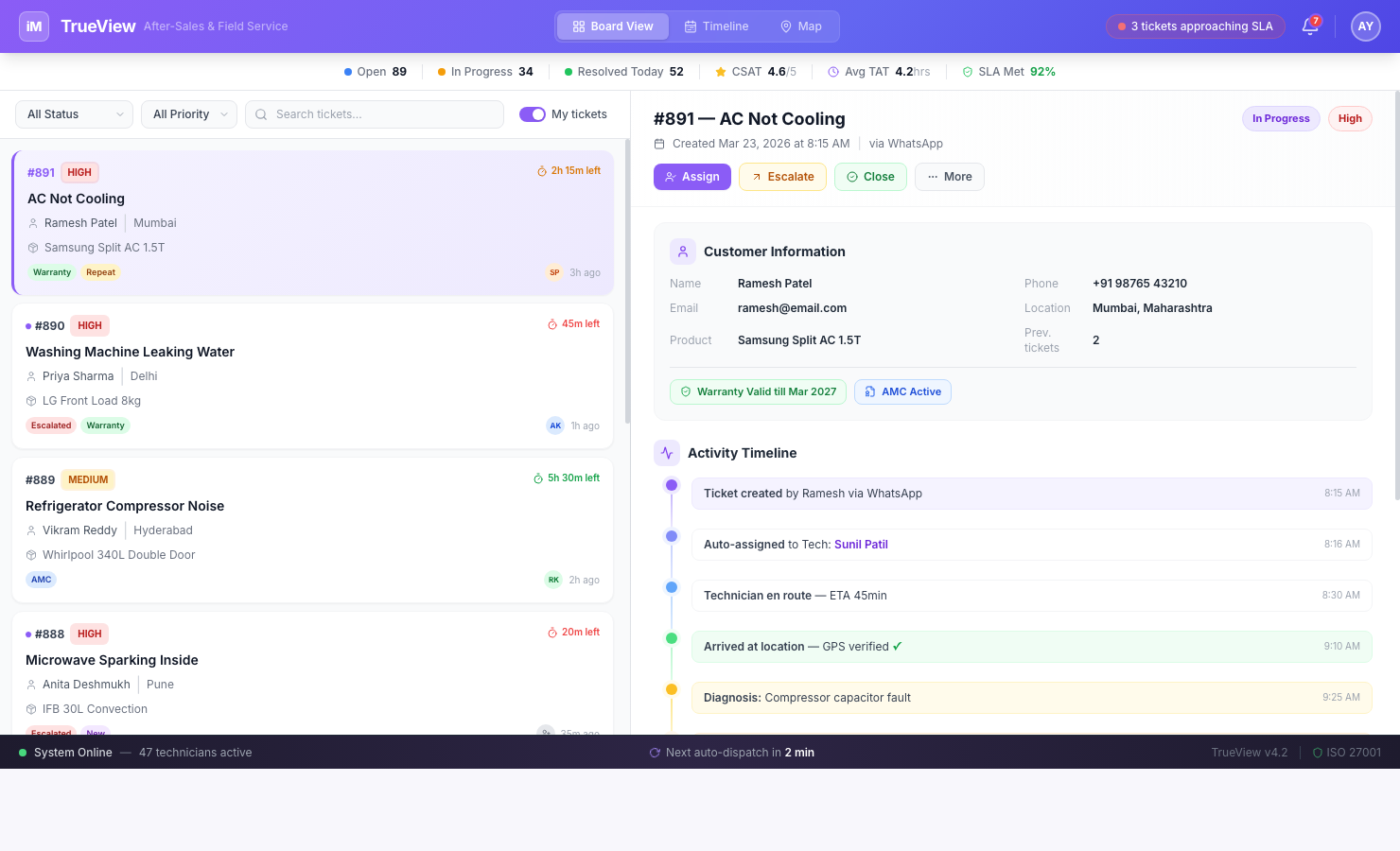Click the SP technician avatar on ticket #891
Screen dimensions: 1400x851
click(554, 272)
